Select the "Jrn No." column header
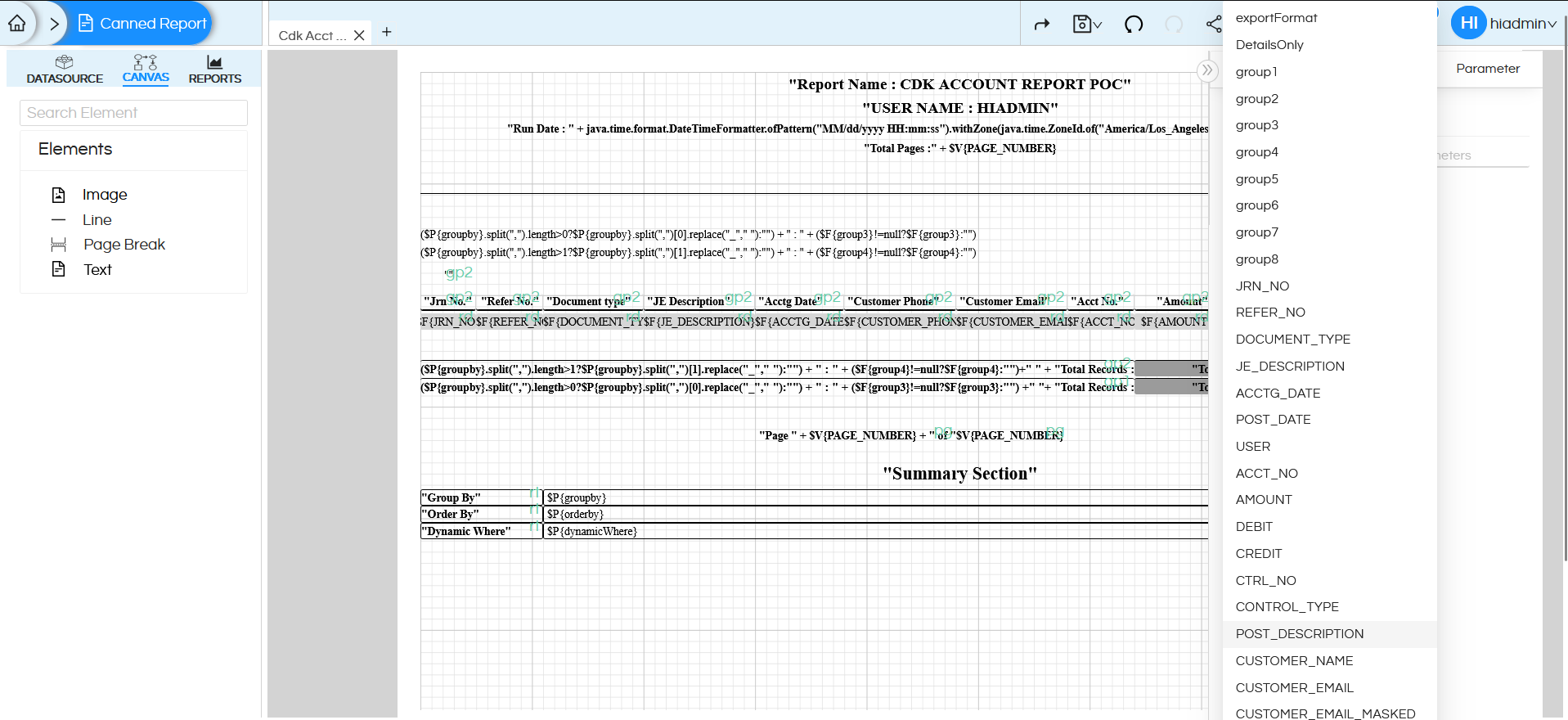The width and height of the screenshot is (1568, 720). pos(447,301)
